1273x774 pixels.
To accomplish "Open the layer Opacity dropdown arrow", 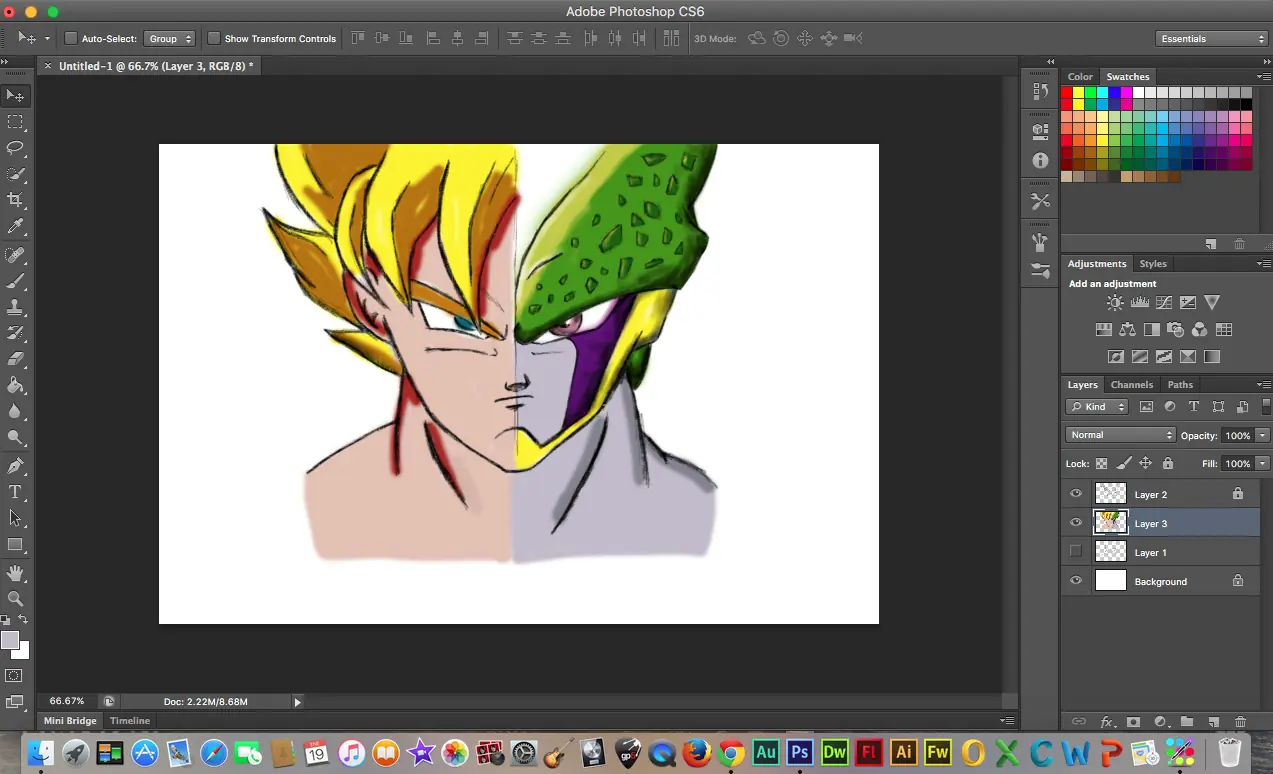I will (1262, 436).
